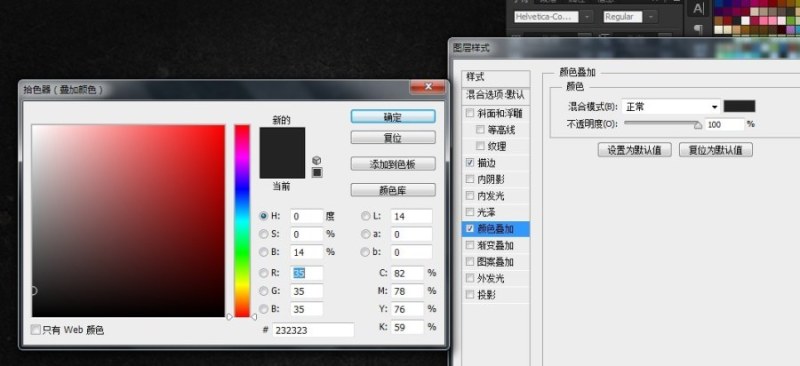Enable the 内阴影 checkbox
Image resolution: width=800 pixels, height=366 pixels.
click(x=470, y=179)
